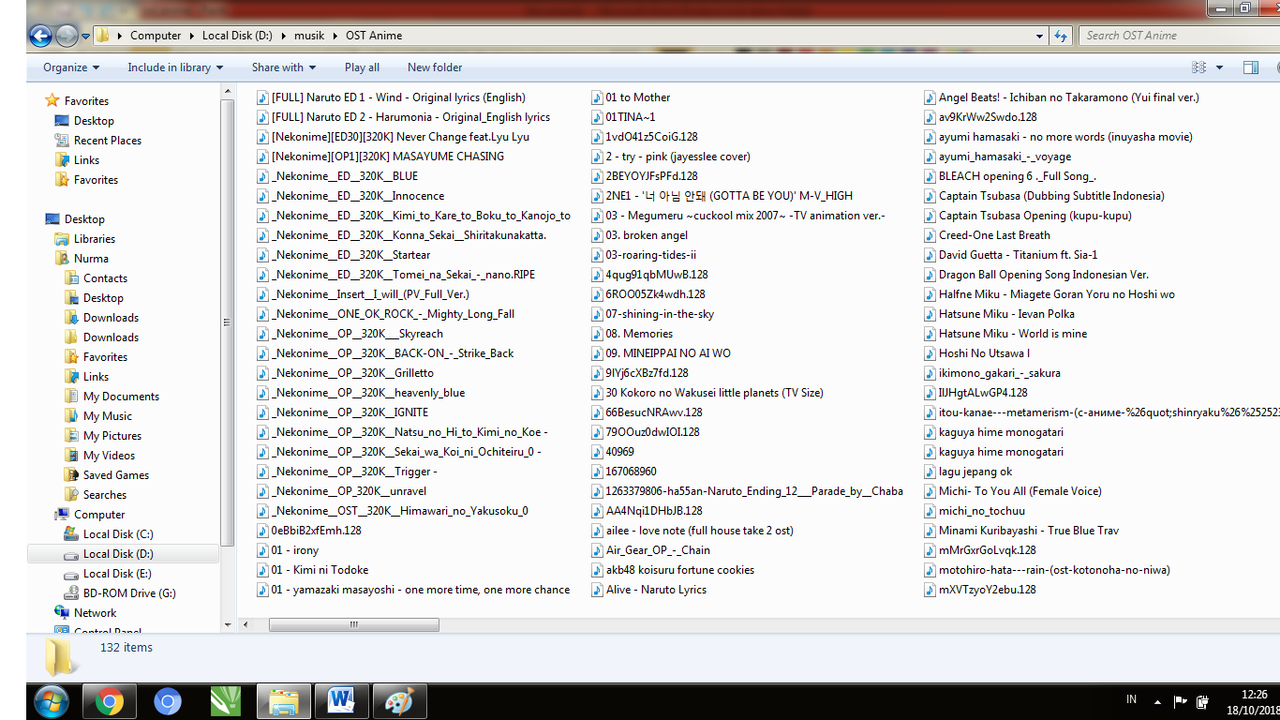This screenshot has width=1280, height=720.
Task: Open the Share with dropdown
Action: (x=283, y=67)
